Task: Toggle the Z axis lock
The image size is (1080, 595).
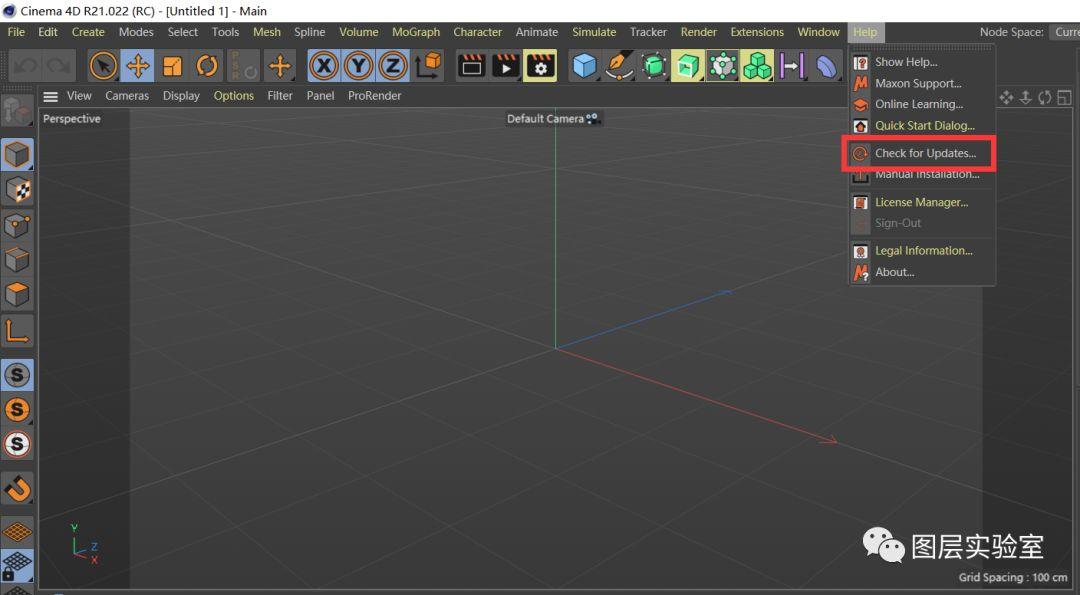Action: click(393, 67)
